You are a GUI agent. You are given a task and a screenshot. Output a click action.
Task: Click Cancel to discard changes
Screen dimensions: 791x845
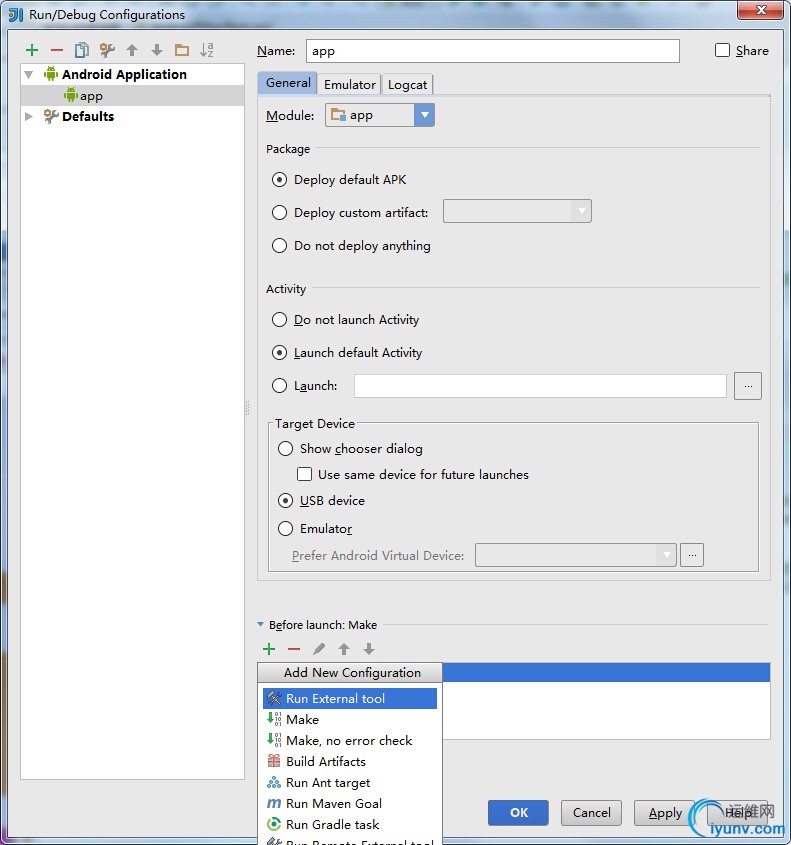pos(591,813)
